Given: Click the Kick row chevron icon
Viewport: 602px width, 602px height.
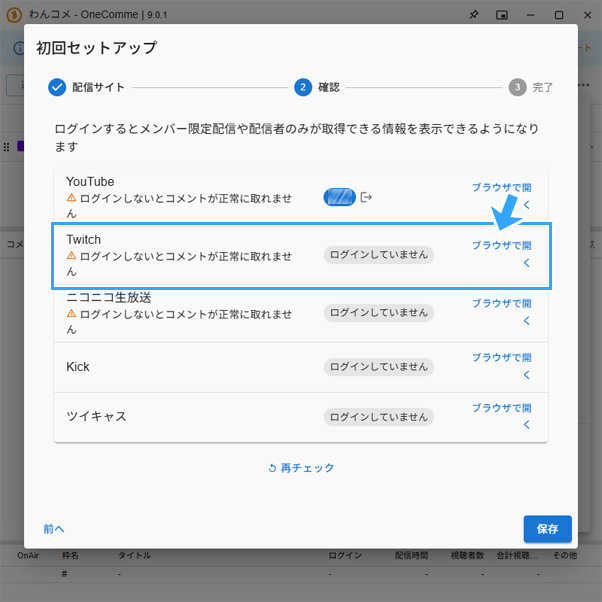Looking at the screenshot, I should (x=527, y=375).
